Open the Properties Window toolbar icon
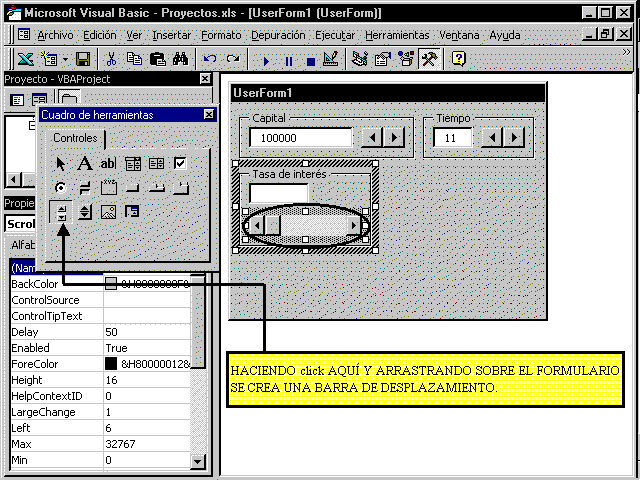The image size is (640, 480). [x=382, y=60]
